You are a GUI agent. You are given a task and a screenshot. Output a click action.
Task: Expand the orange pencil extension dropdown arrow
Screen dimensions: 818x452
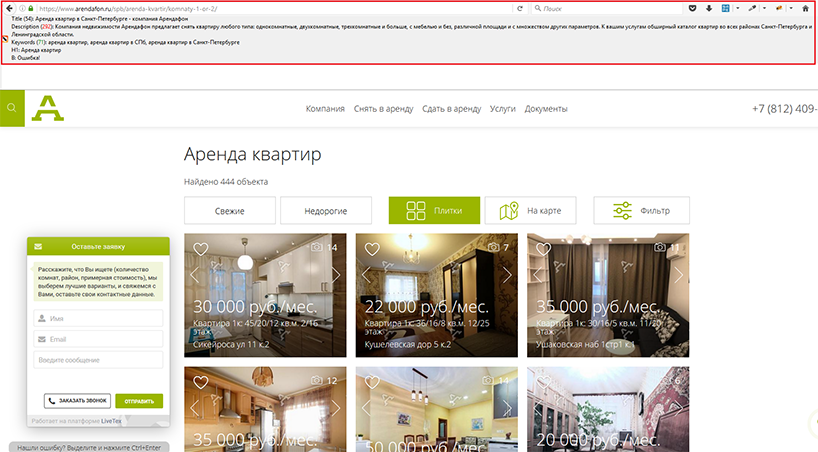tap(791, 8)
